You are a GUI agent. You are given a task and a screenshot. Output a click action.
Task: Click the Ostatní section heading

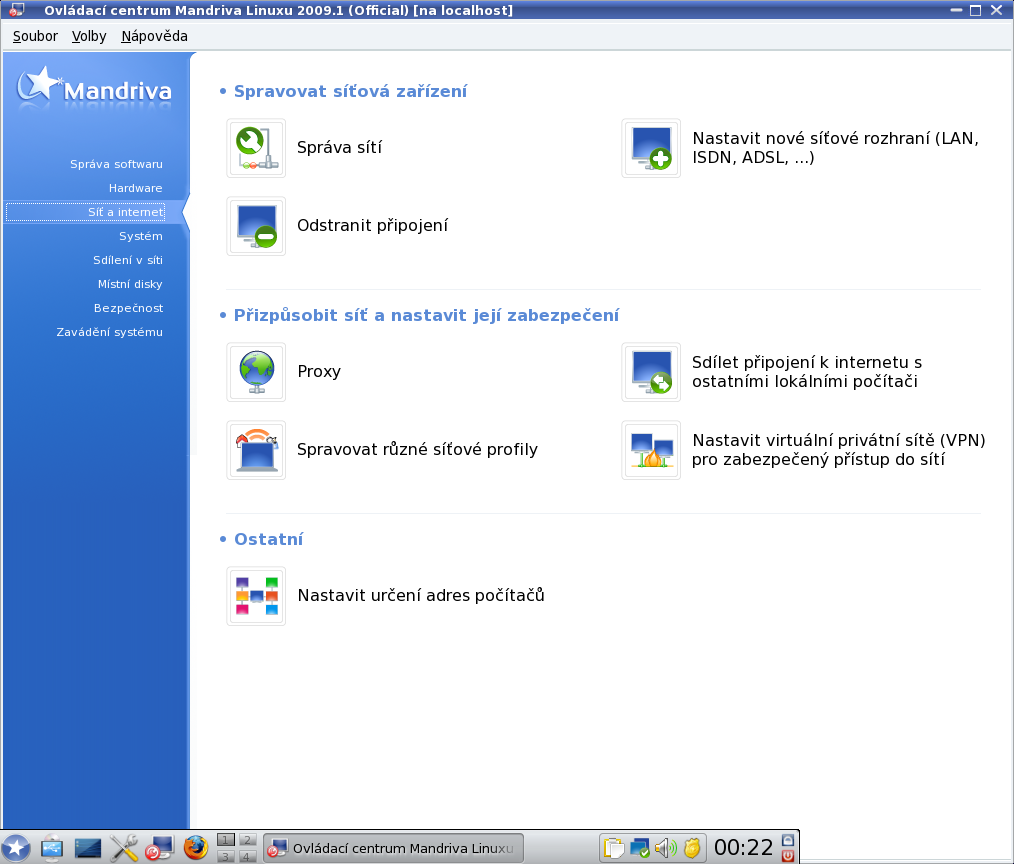tap(268, 539)
